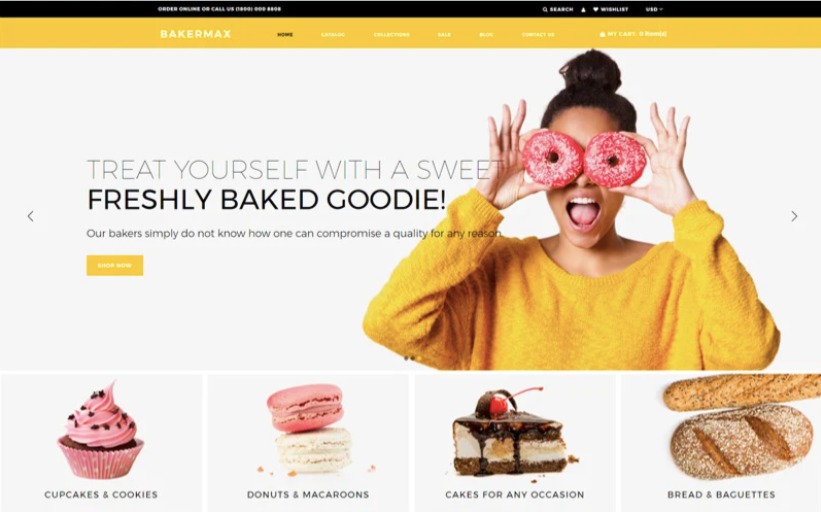Advance to next slide arrow

tap(794, 216)
